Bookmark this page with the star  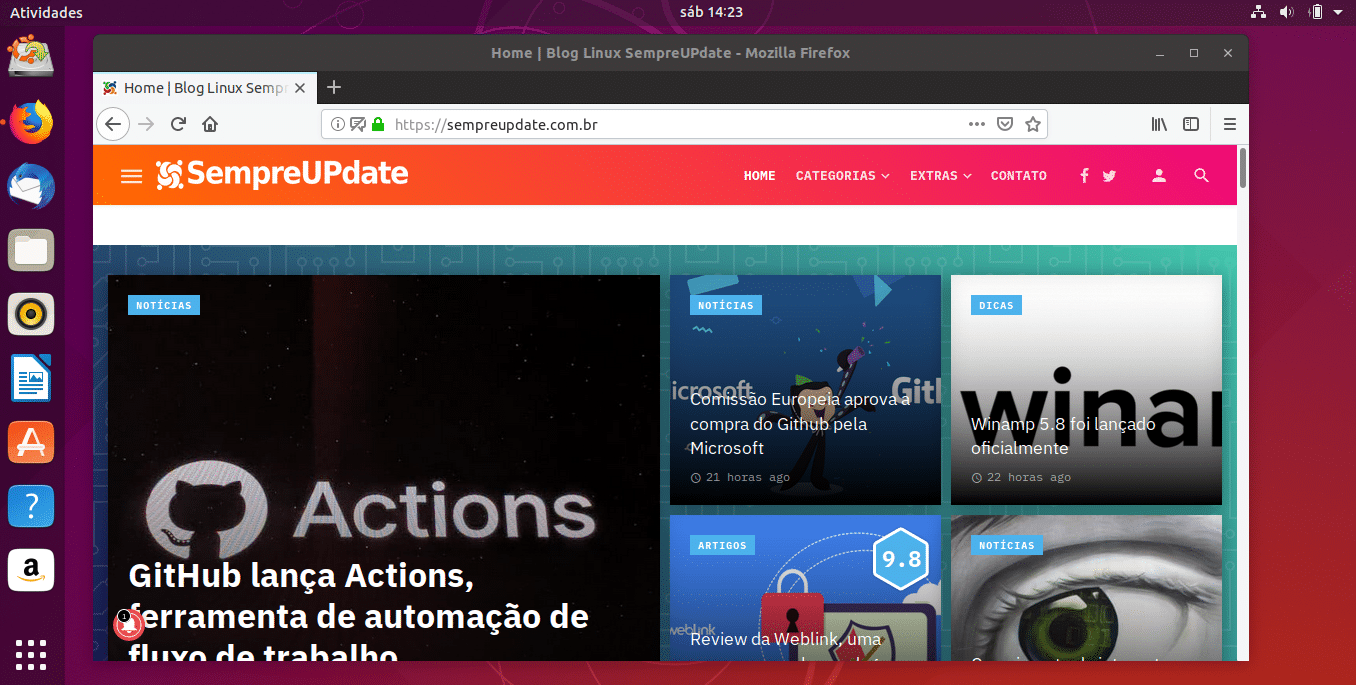pyautogui.click(x=1033, y=124)
